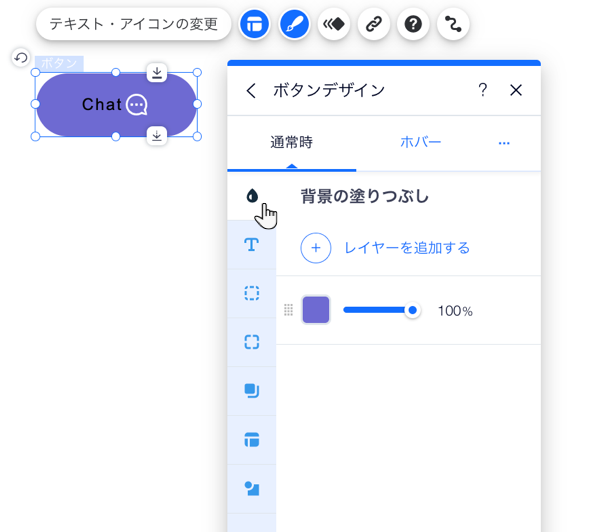600x532 pixels.
Task: Open the animation diamond icon
Action: [334, 24]
